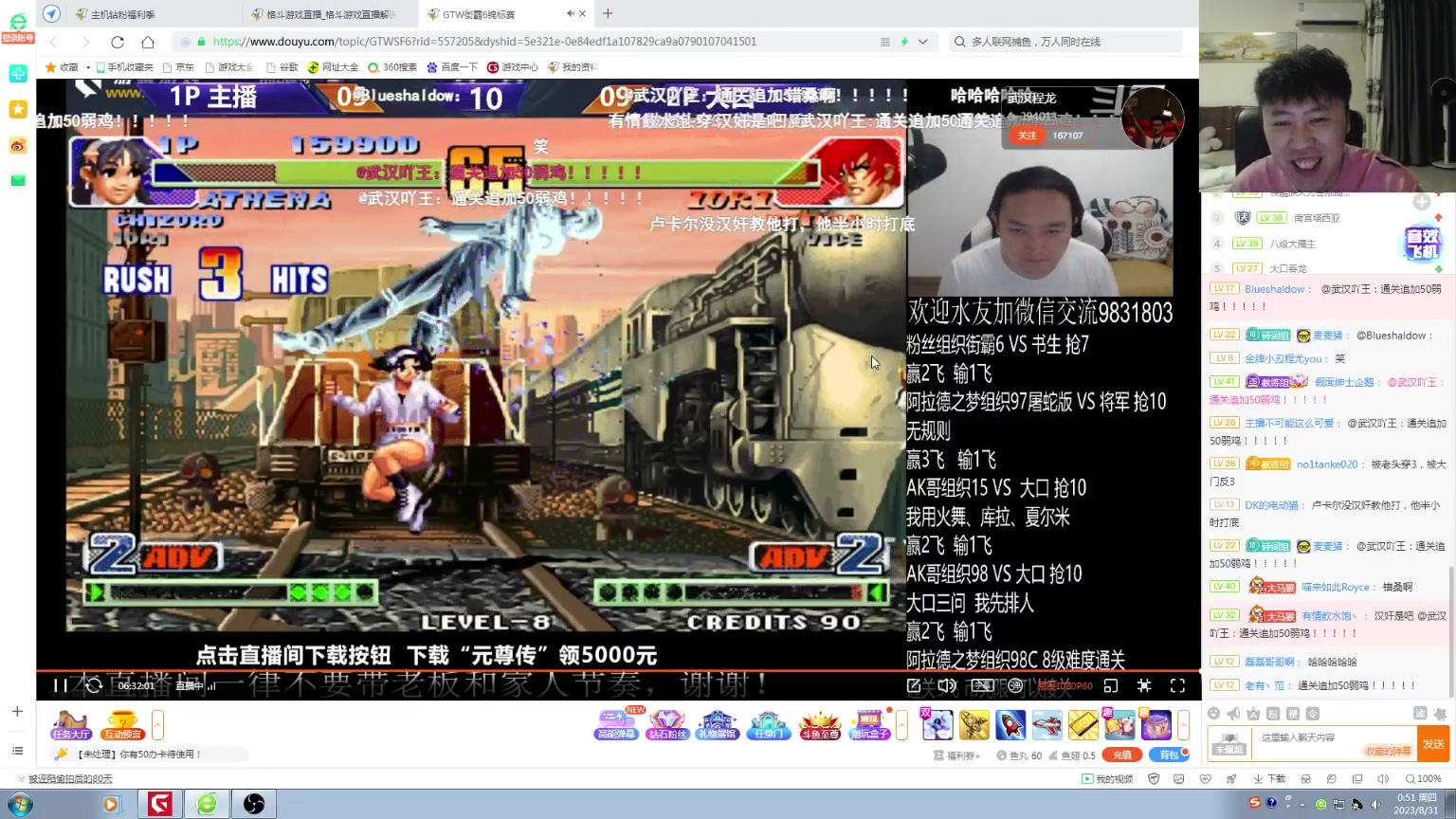Open the emoji picker in chat
This screenshot has width=1456, height=819.
click(1213, 714)
